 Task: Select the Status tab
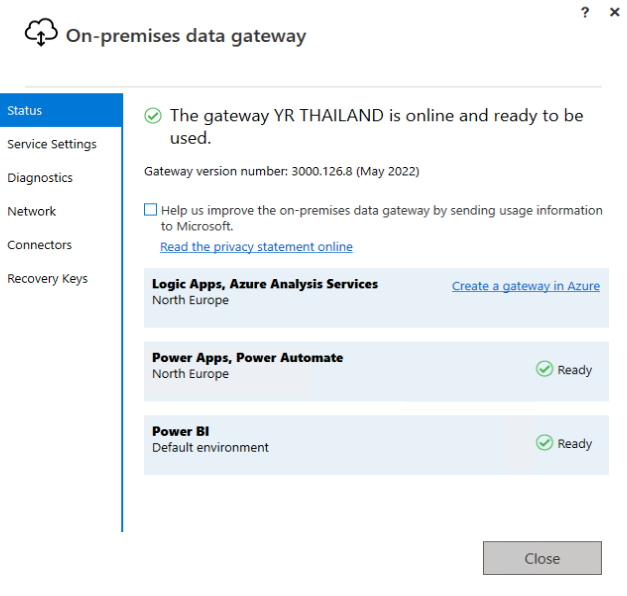[x=61, y=110]
